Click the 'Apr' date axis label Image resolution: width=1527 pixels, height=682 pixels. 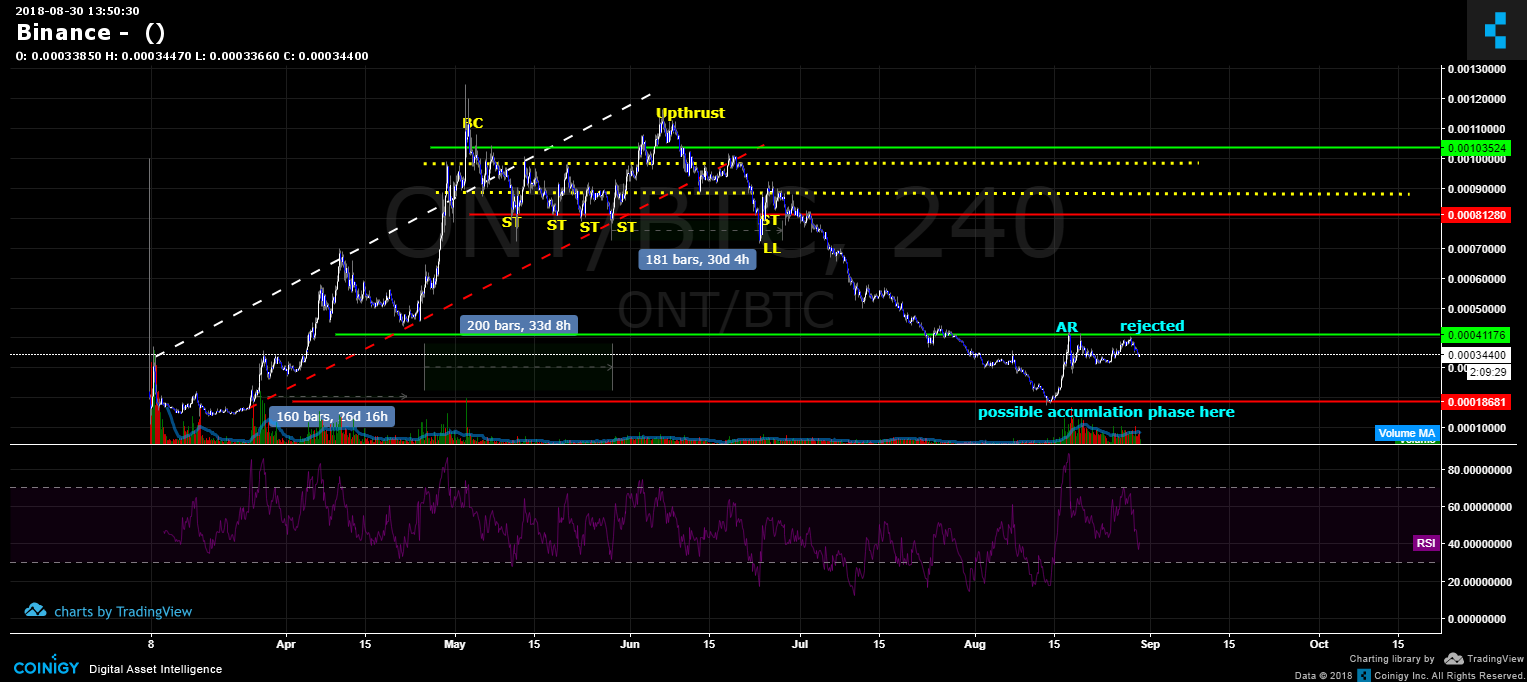click(286, 644)
